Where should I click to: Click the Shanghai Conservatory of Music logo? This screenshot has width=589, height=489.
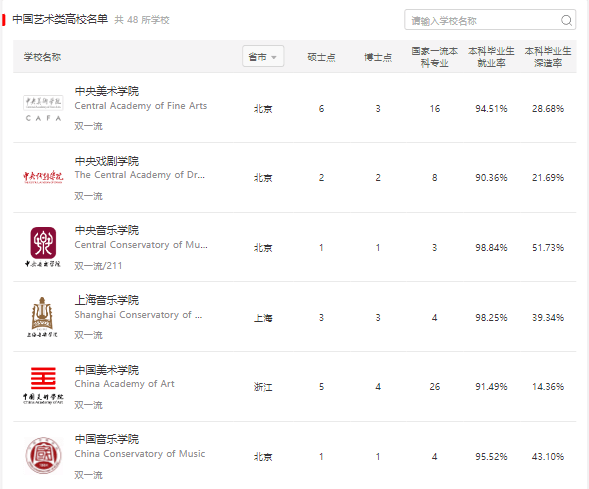click(42, 317)
